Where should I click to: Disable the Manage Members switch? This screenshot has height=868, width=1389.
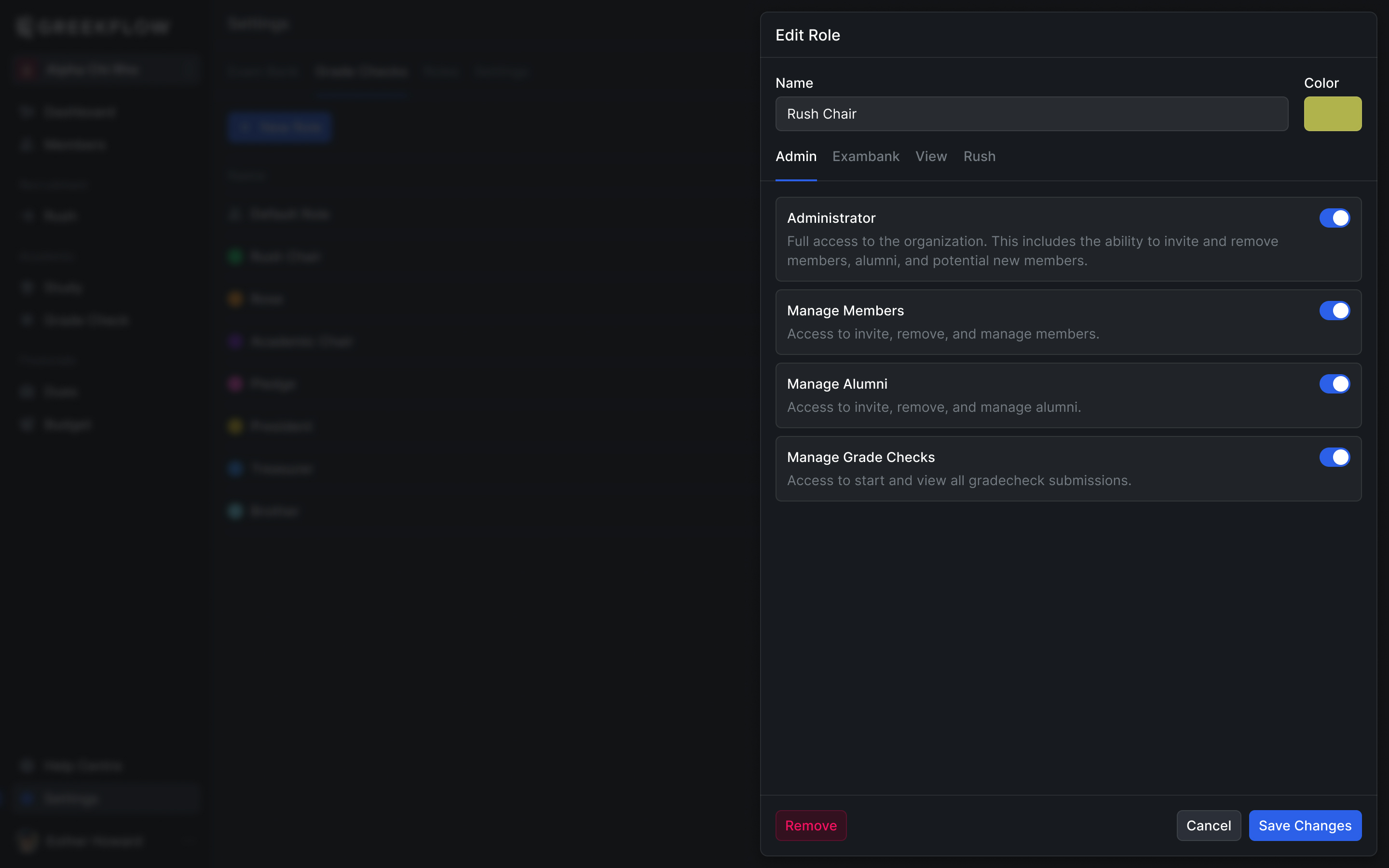pyautogui.click(x=1335, y=311)
